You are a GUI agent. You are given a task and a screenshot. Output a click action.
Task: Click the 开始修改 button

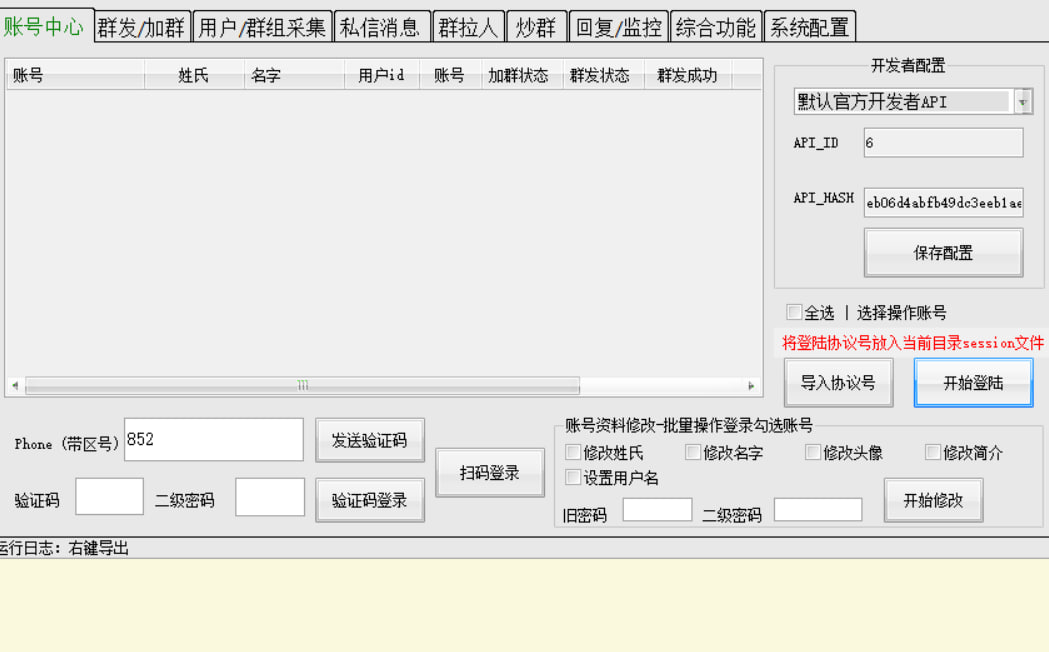932,500
